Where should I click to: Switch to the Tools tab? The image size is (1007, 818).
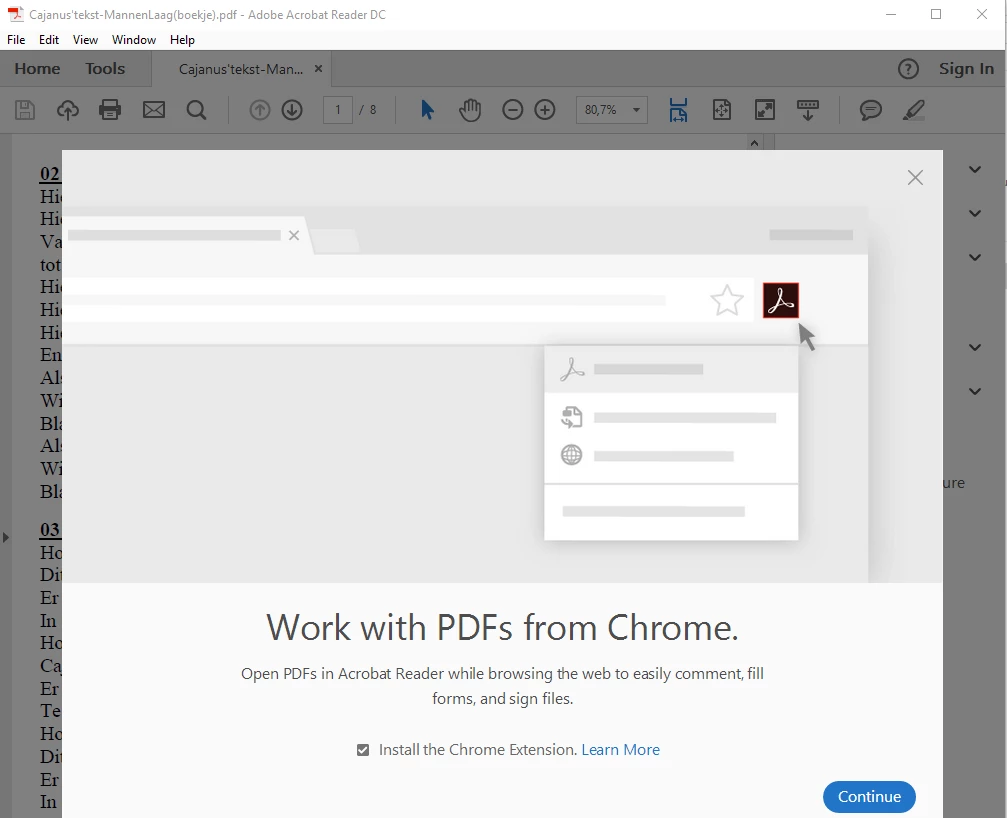click(x=105, y=69)
